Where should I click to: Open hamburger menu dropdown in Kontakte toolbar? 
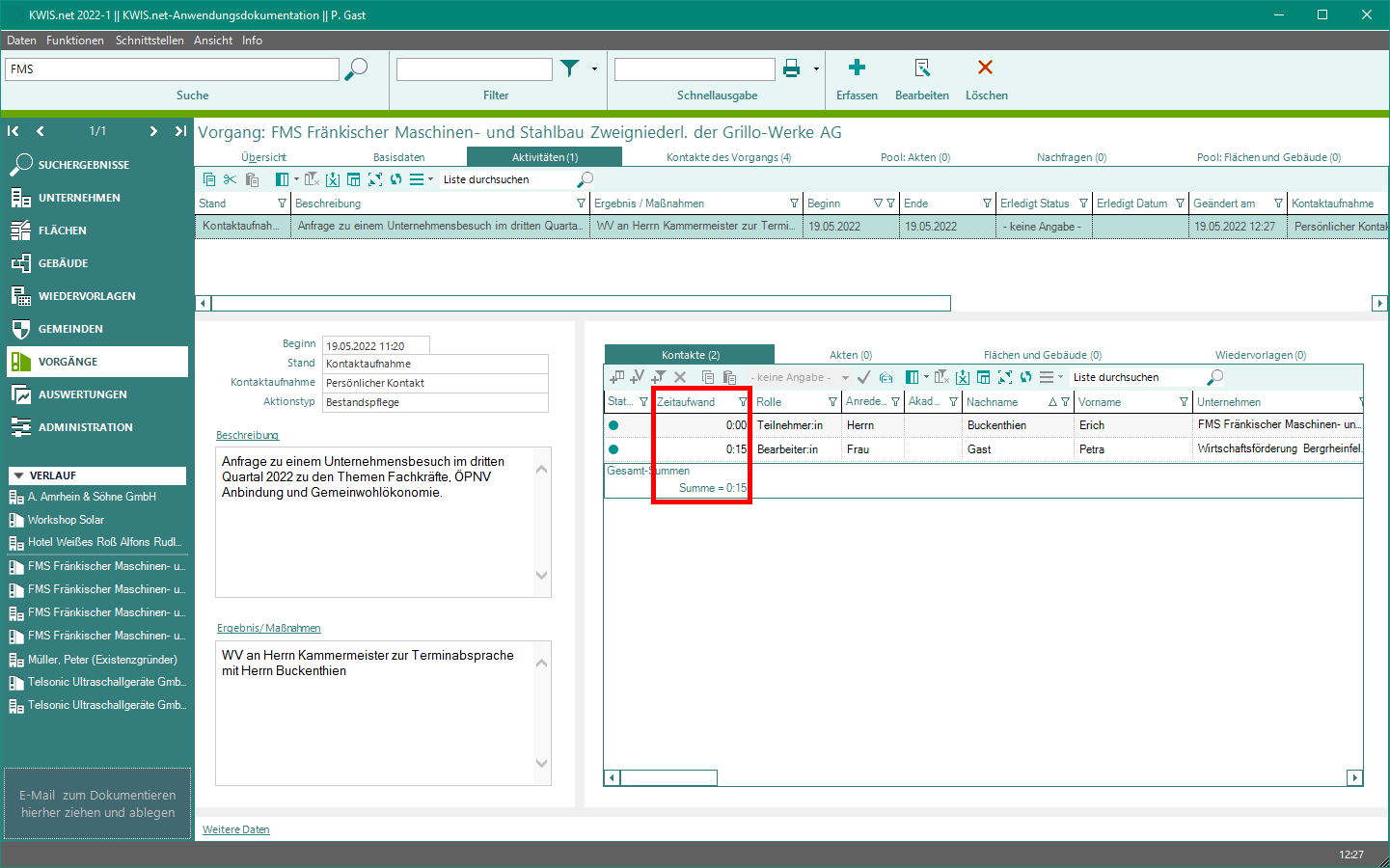point(1060,377)
